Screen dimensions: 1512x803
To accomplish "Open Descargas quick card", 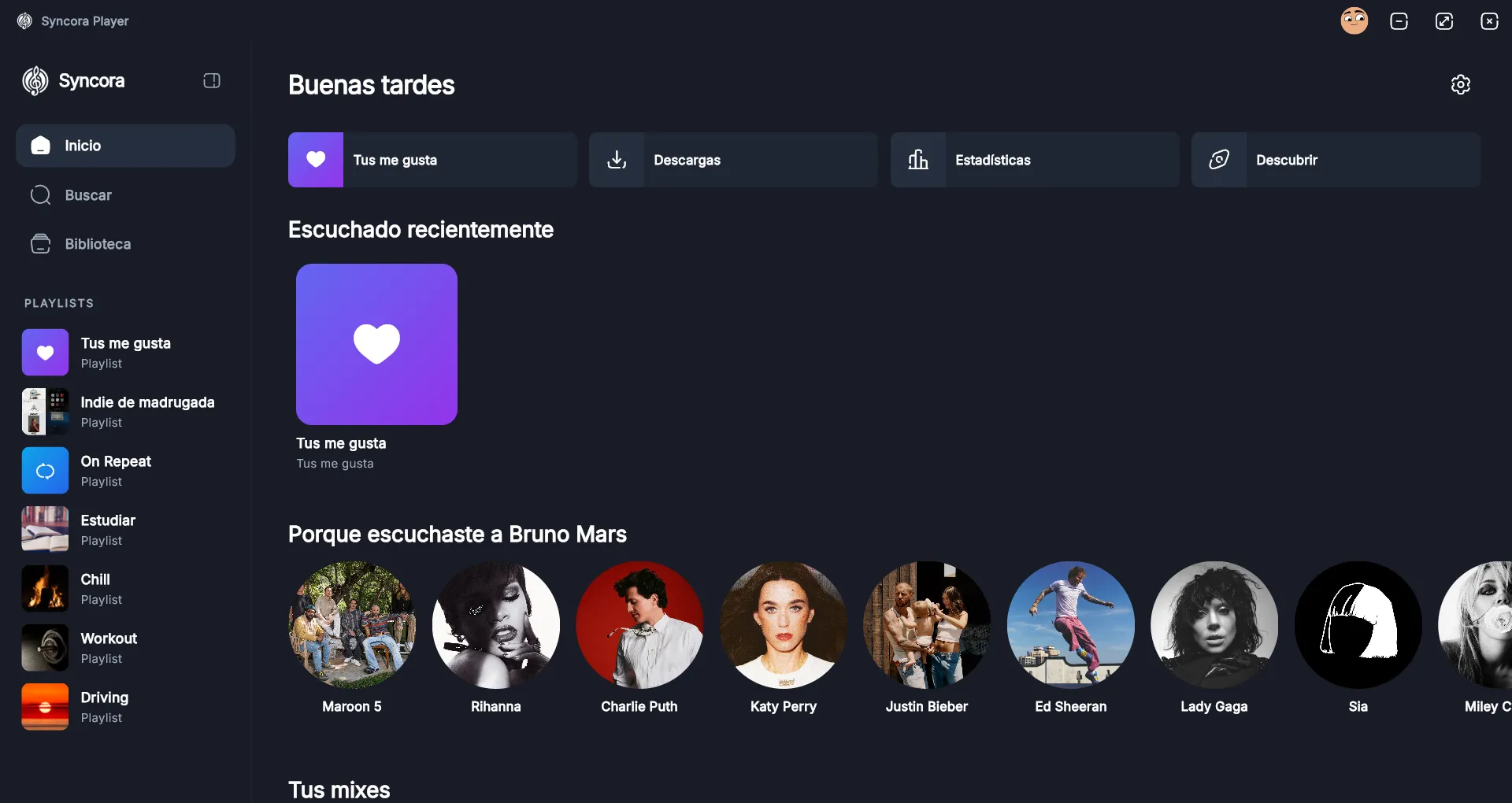I will (733, 160).
